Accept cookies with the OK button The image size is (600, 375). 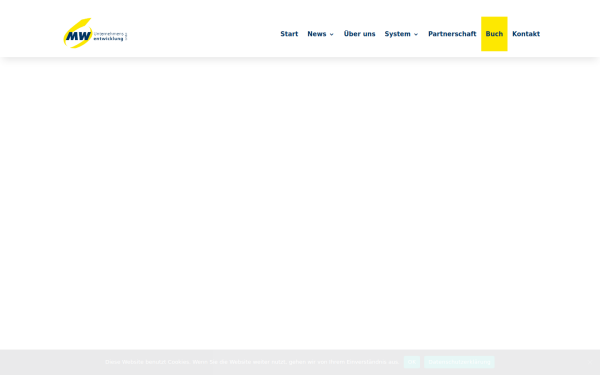(412, 362)
